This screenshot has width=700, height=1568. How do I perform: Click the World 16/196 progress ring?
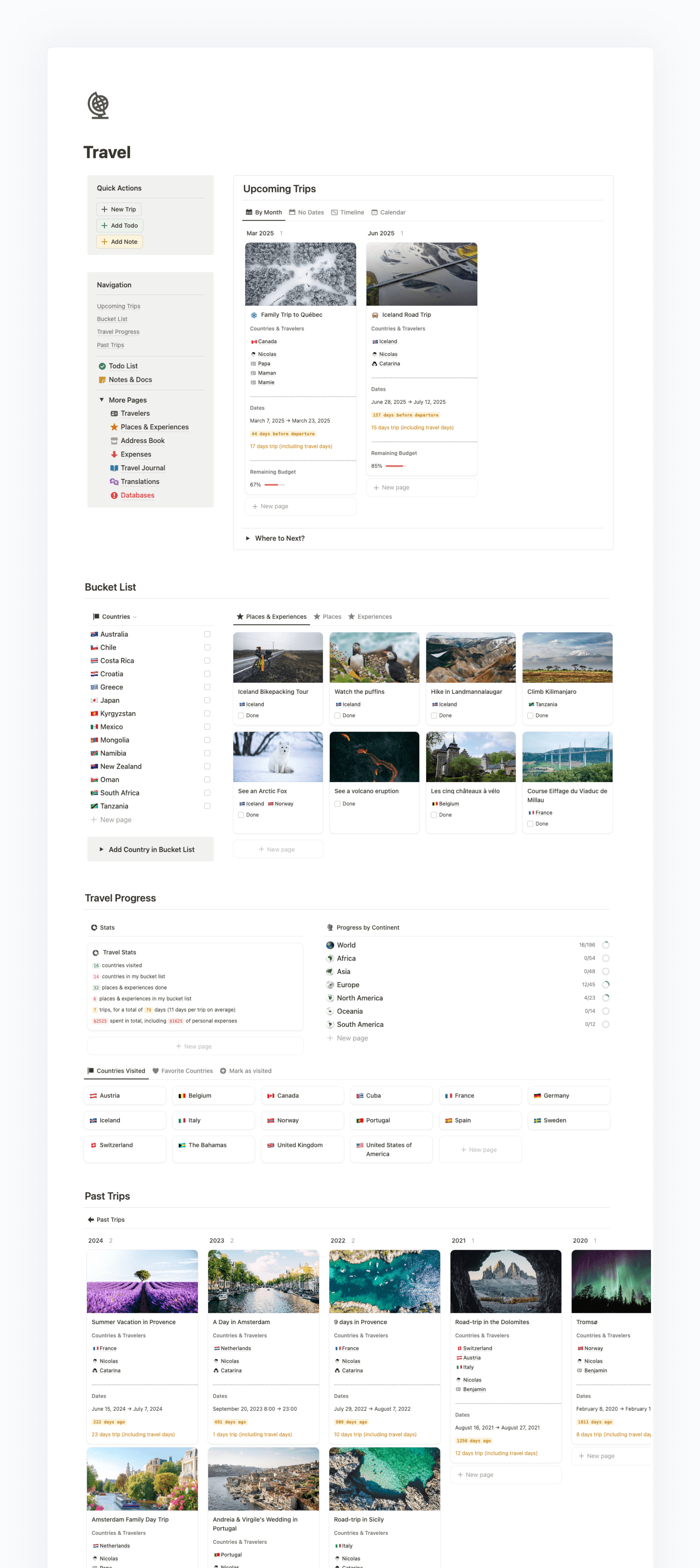tap(606, 945)
